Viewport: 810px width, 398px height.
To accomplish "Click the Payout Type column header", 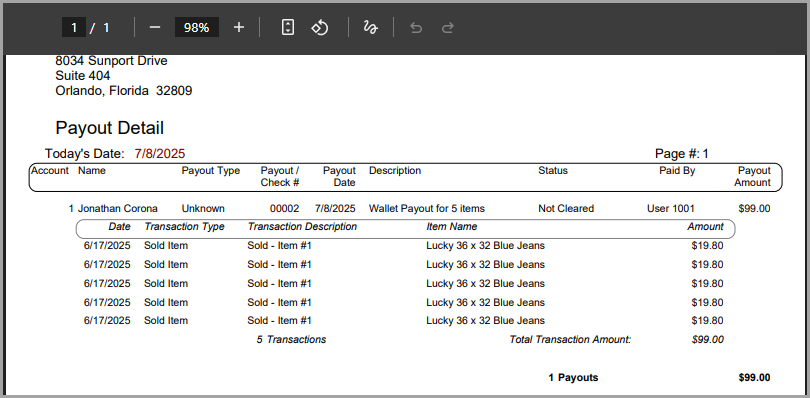I will tap(211, 171).
